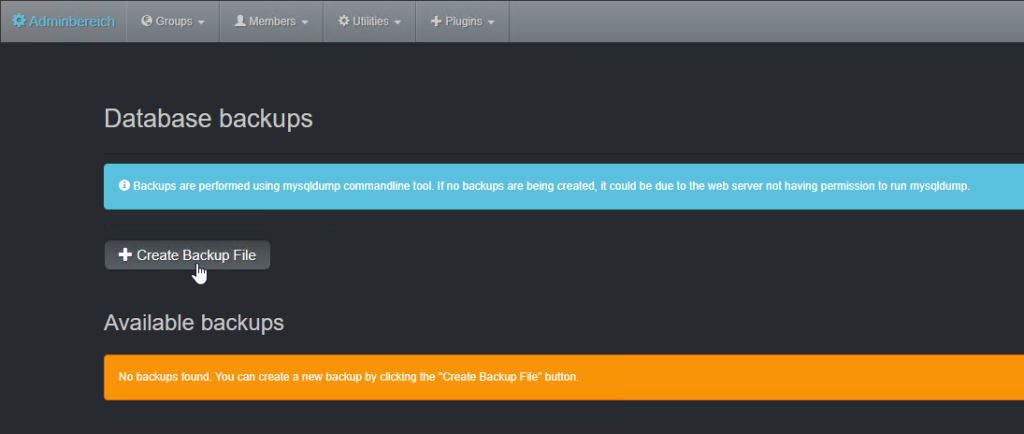This screenshot has height=434, width=1024.
Task: Expand the Members dropdown caret
Action: click(x=305, y=22)
